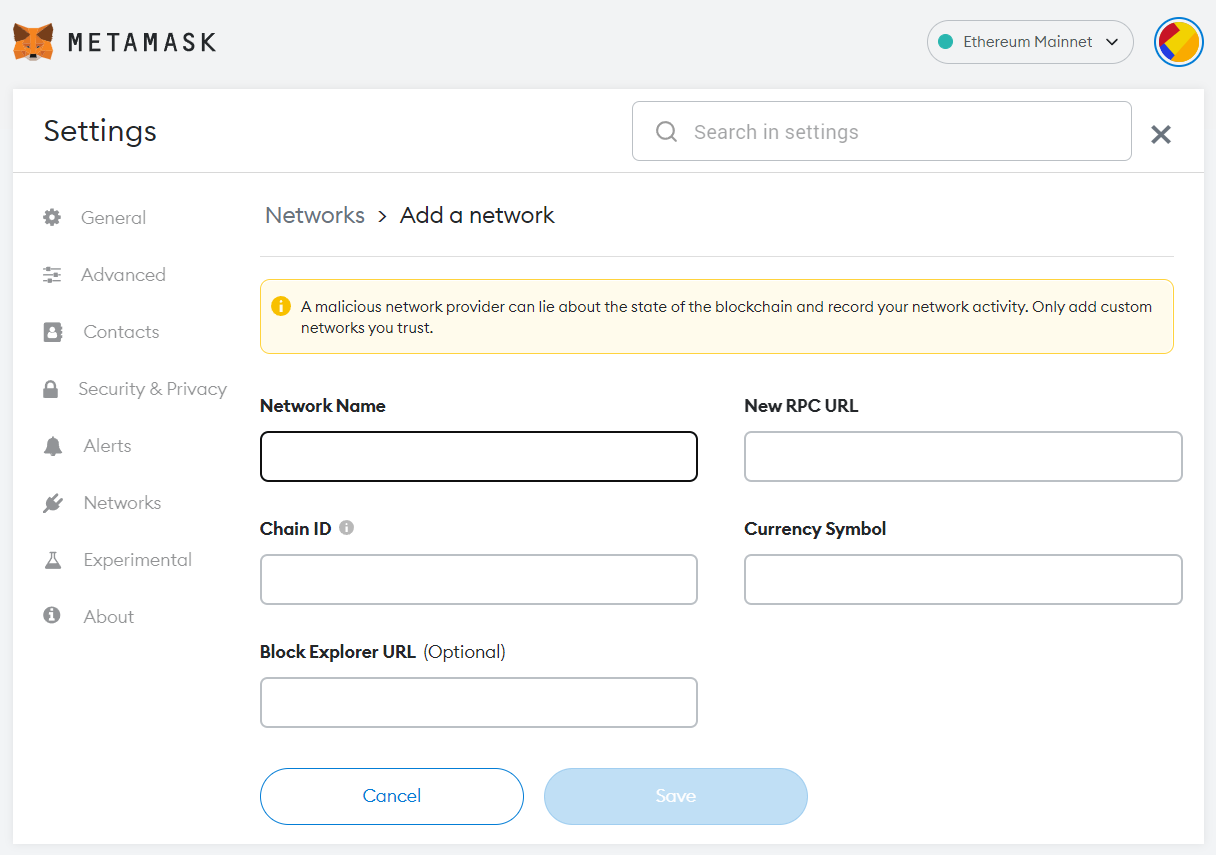The width and height of the screenshot is (1216, 855).
Task: Click the breadcrumb chevron separator
Action: (382, 217)
